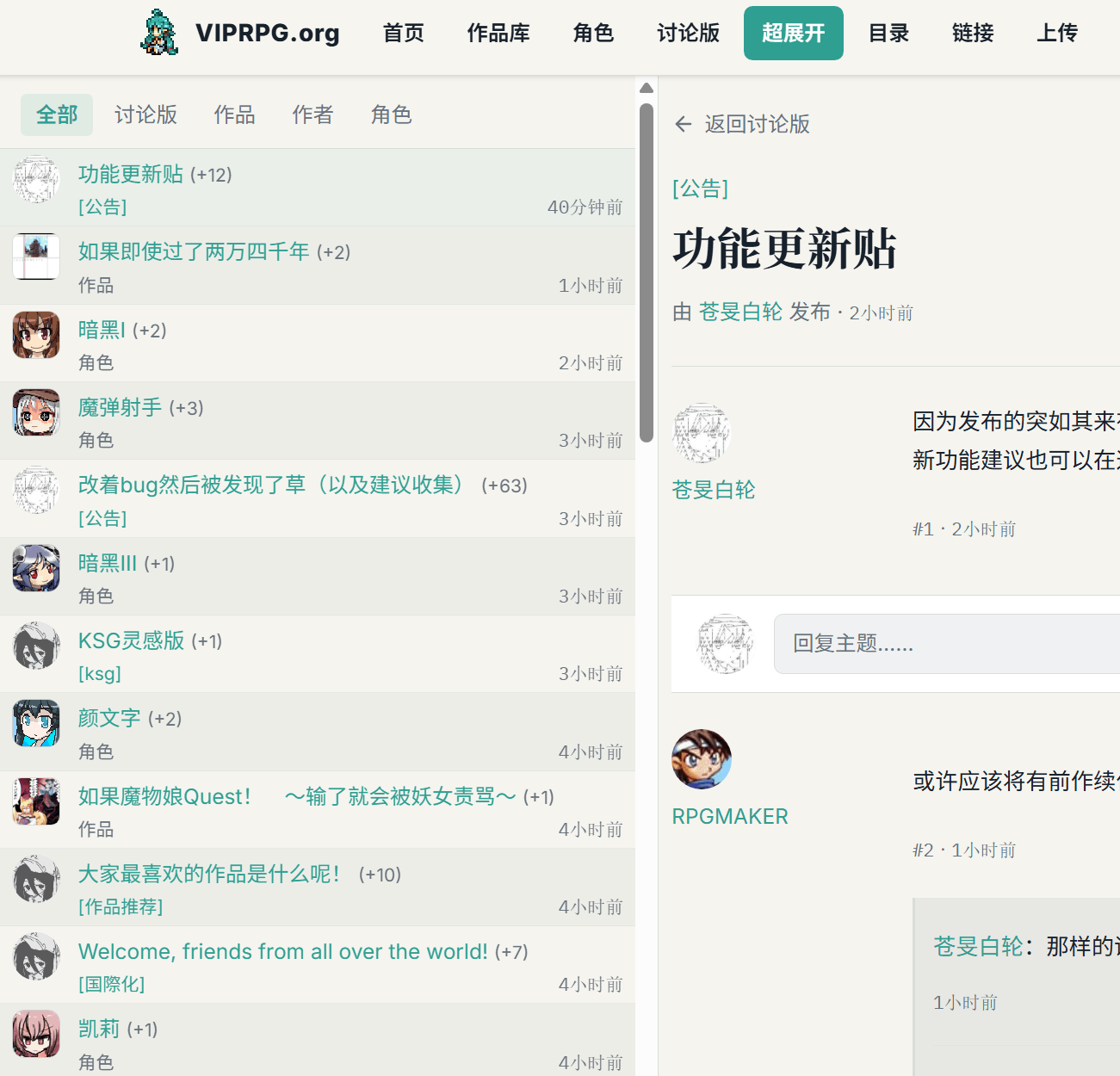Click the [ksg] tag under KSG灵感版
The width and height of the screenshot is (1120, 1076).
point(100,673)
